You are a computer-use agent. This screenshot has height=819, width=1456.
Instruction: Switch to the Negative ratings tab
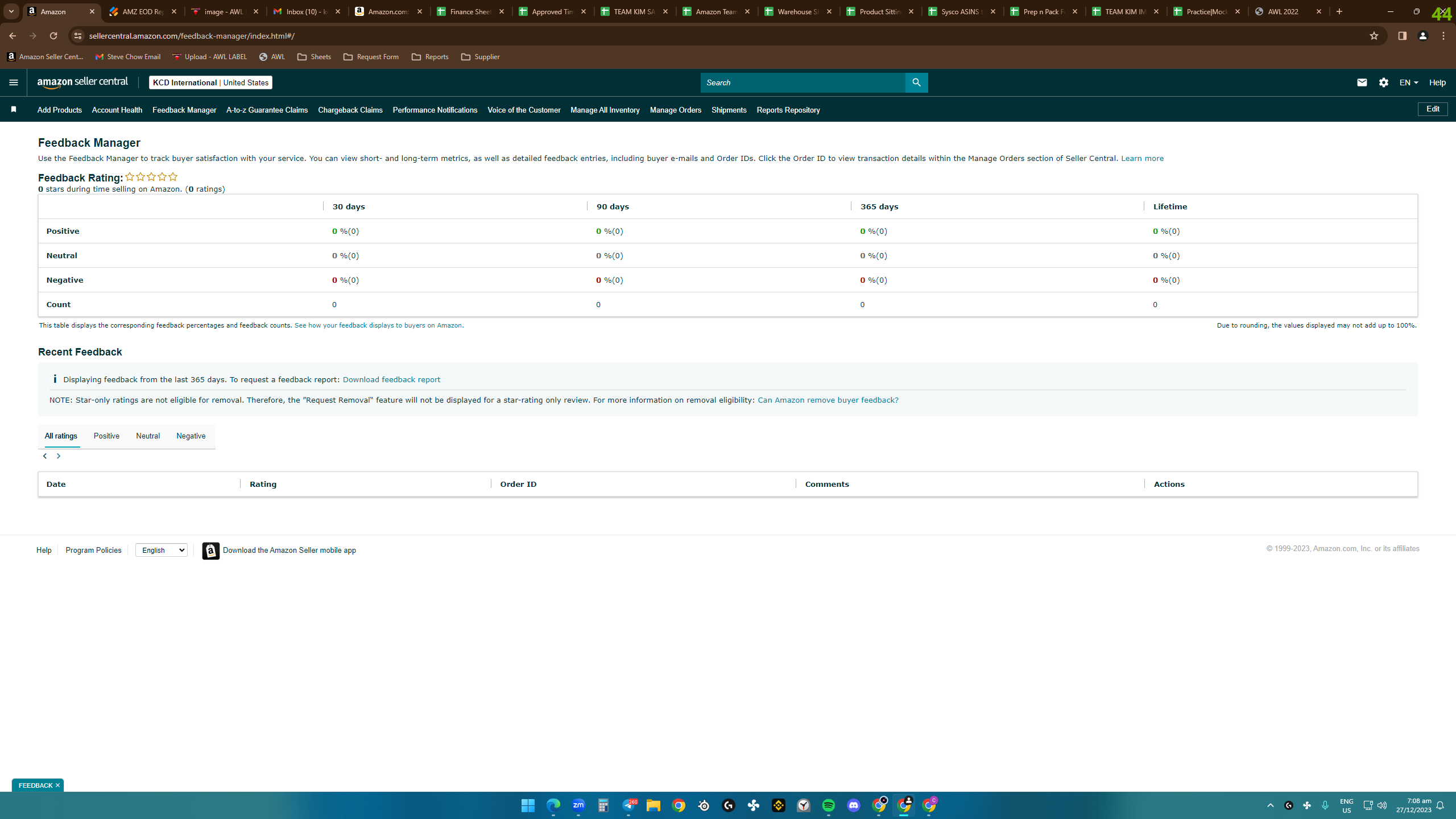191,436
